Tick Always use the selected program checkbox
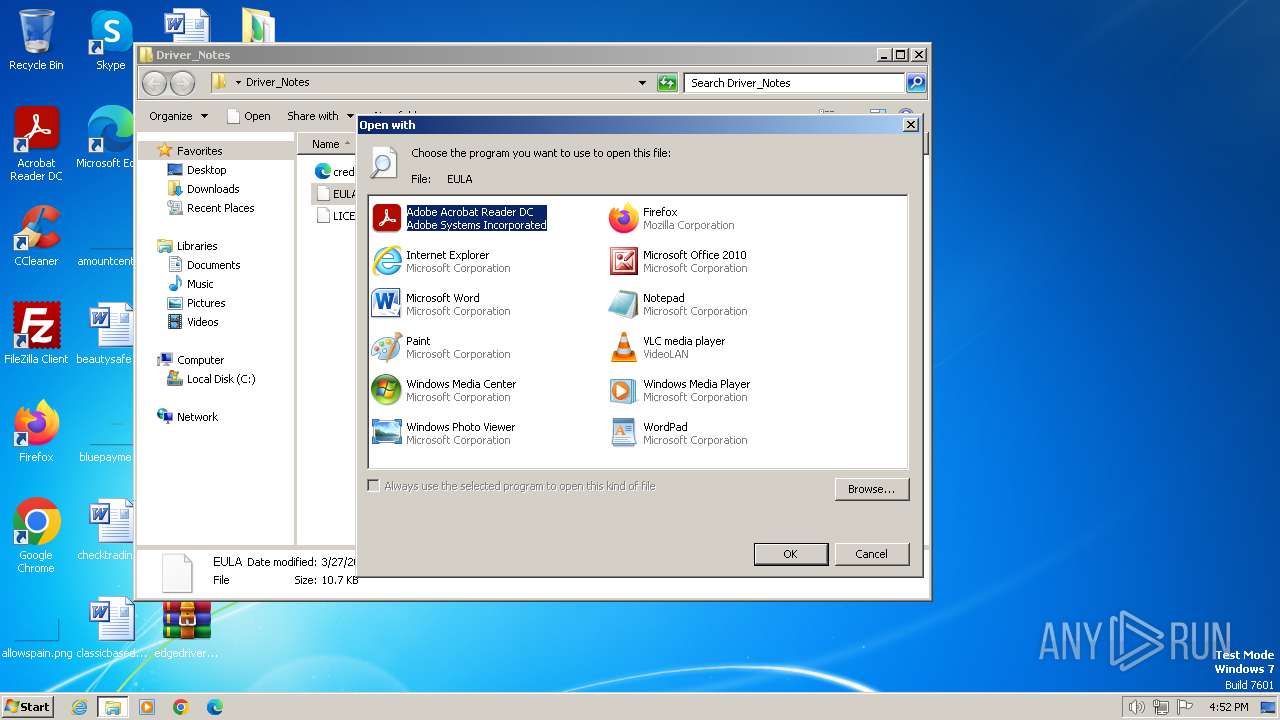Viewport: 1280px width, 720px height. point(373,486)
